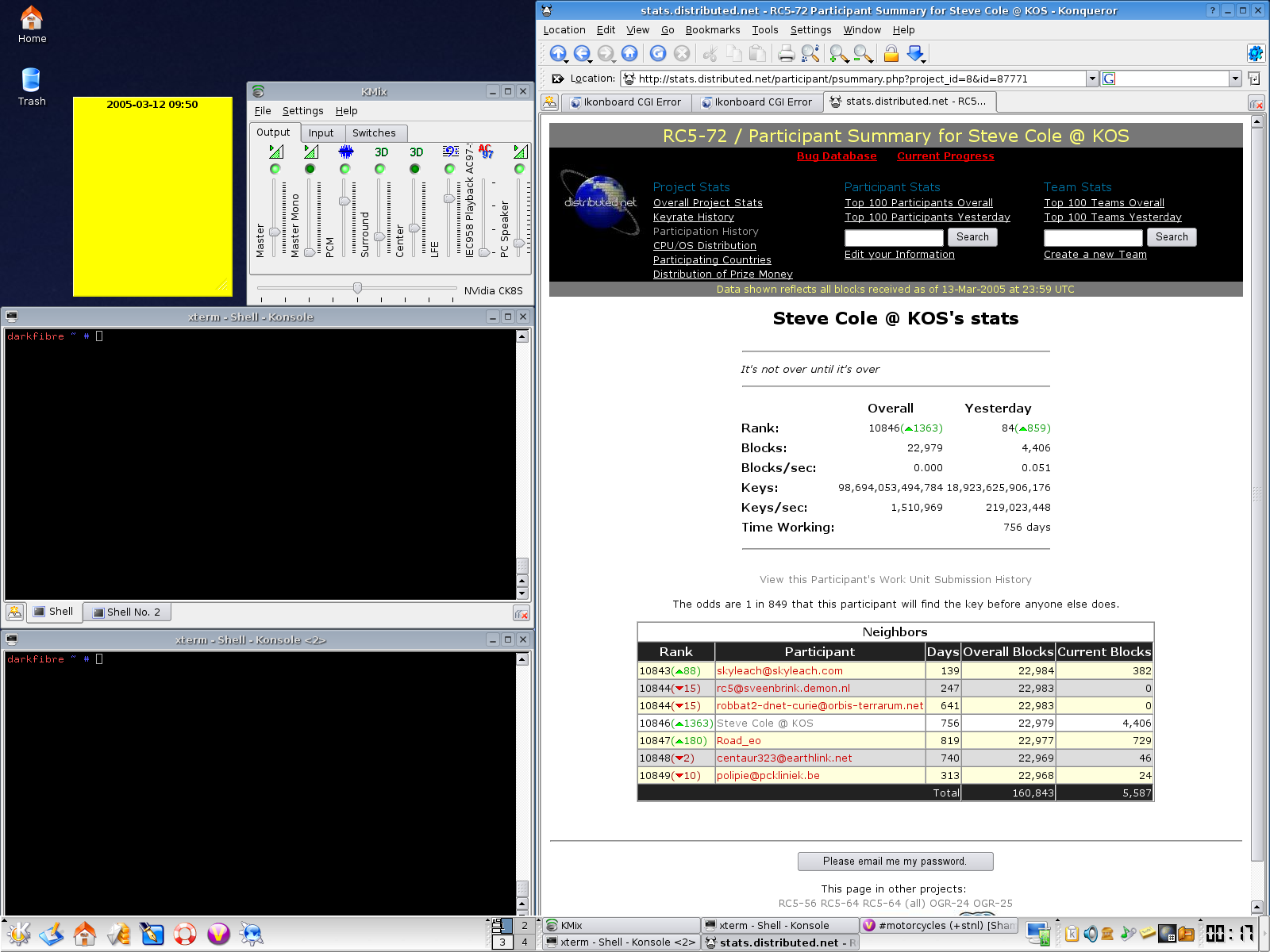The image size is (1270, 952).
Task: Click the PCM volume slider handle
Action: click(344, 202)
